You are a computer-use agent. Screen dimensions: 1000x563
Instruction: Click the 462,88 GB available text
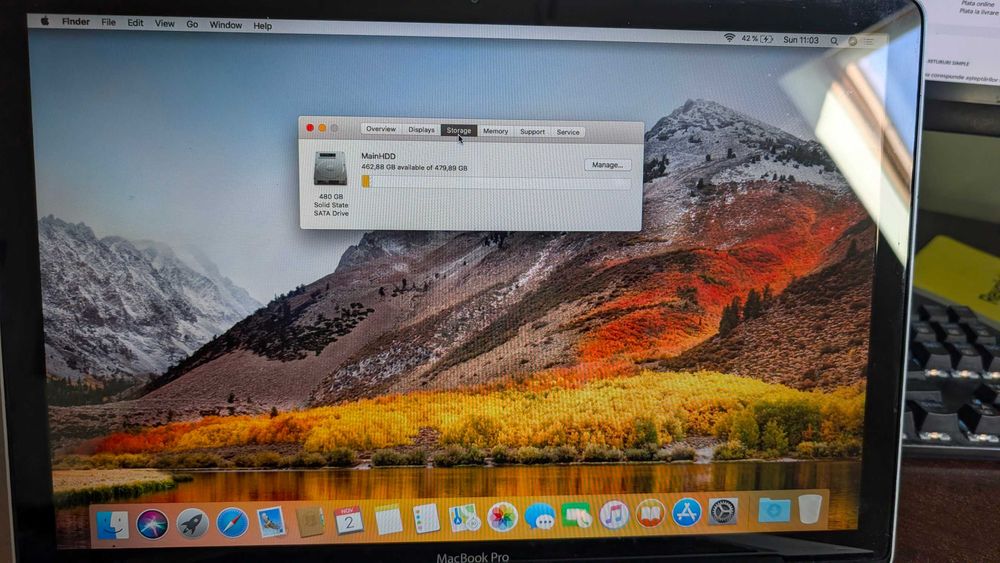point(415,167)
